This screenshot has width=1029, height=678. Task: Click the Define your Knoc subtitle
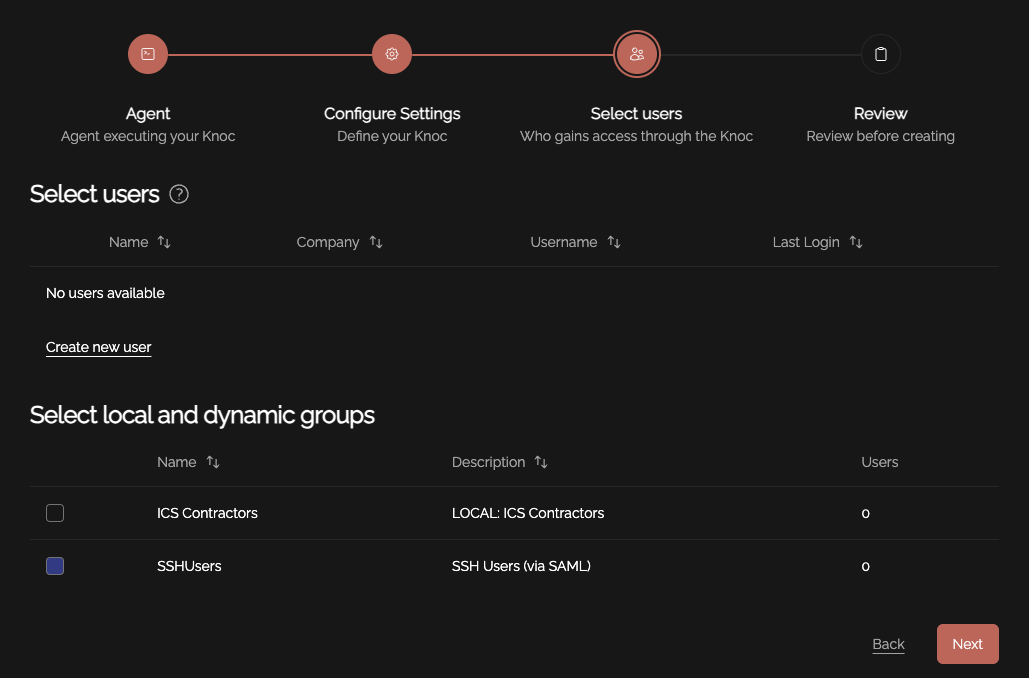[x=392, y=137]
